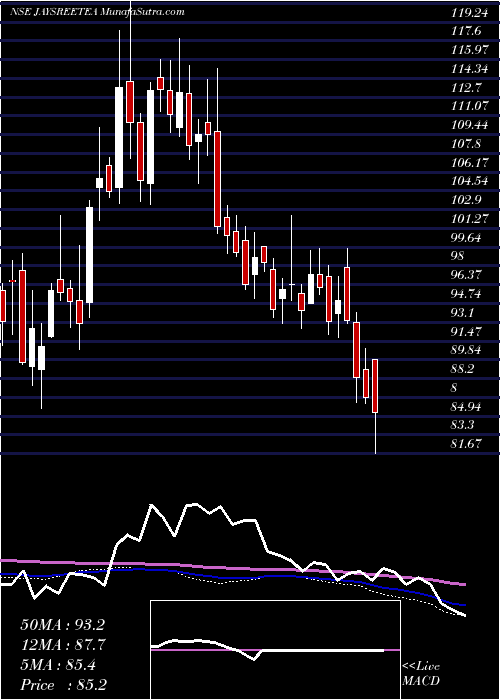The image size is (500, 700).
Task: Click the 93.1 price axis label
Action: pos(464,312)
